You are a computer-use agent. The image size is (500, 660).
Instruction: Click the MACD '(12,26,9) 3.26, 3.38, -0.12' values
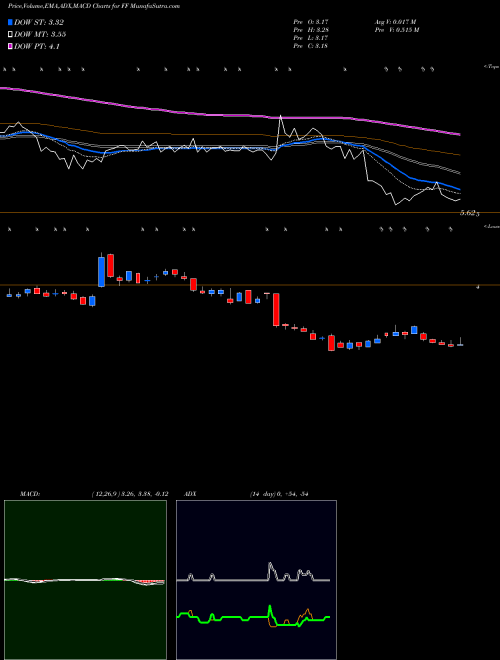(130, 494)
